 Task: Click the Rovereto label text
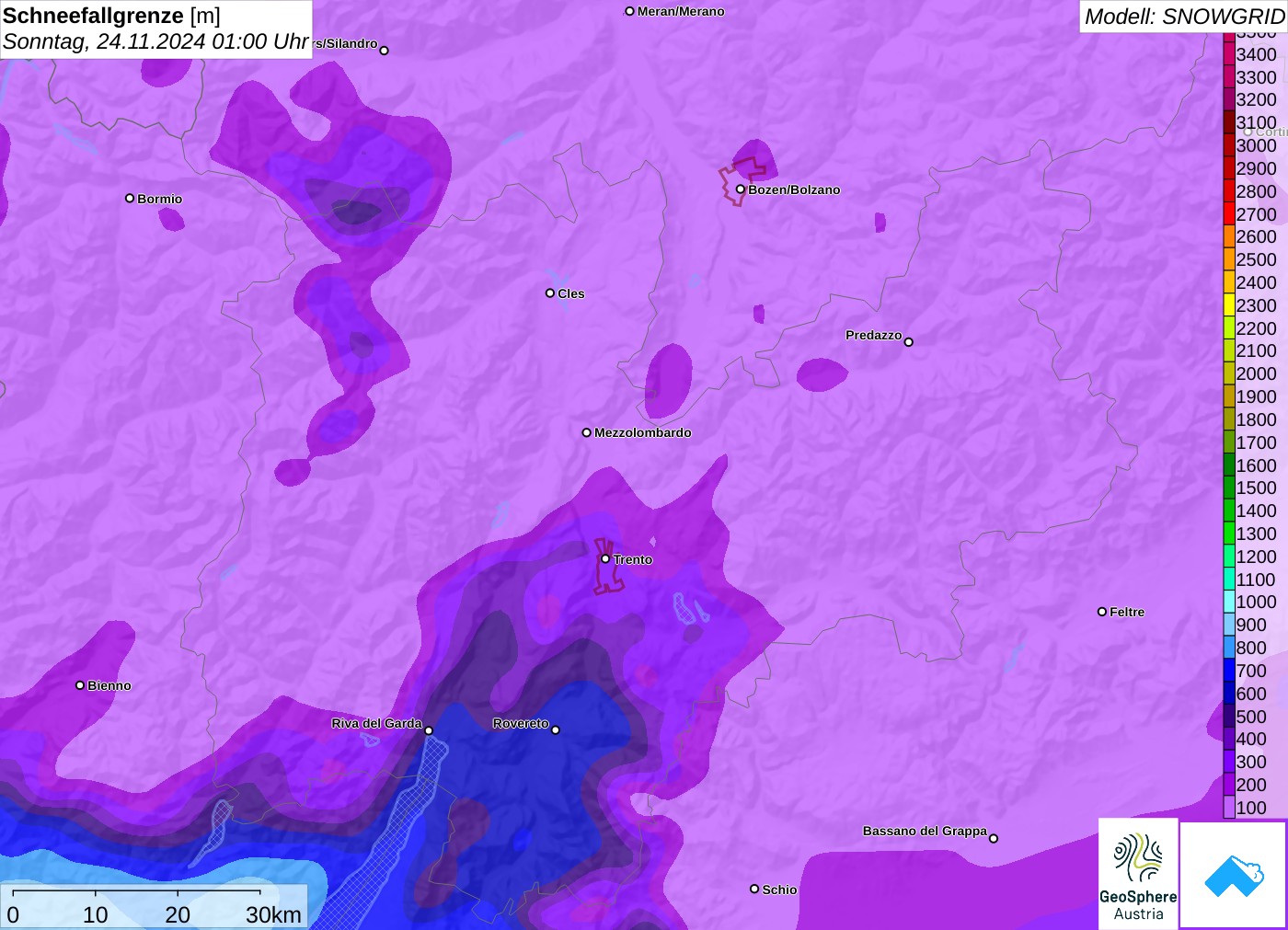click(x=521, y=723)
